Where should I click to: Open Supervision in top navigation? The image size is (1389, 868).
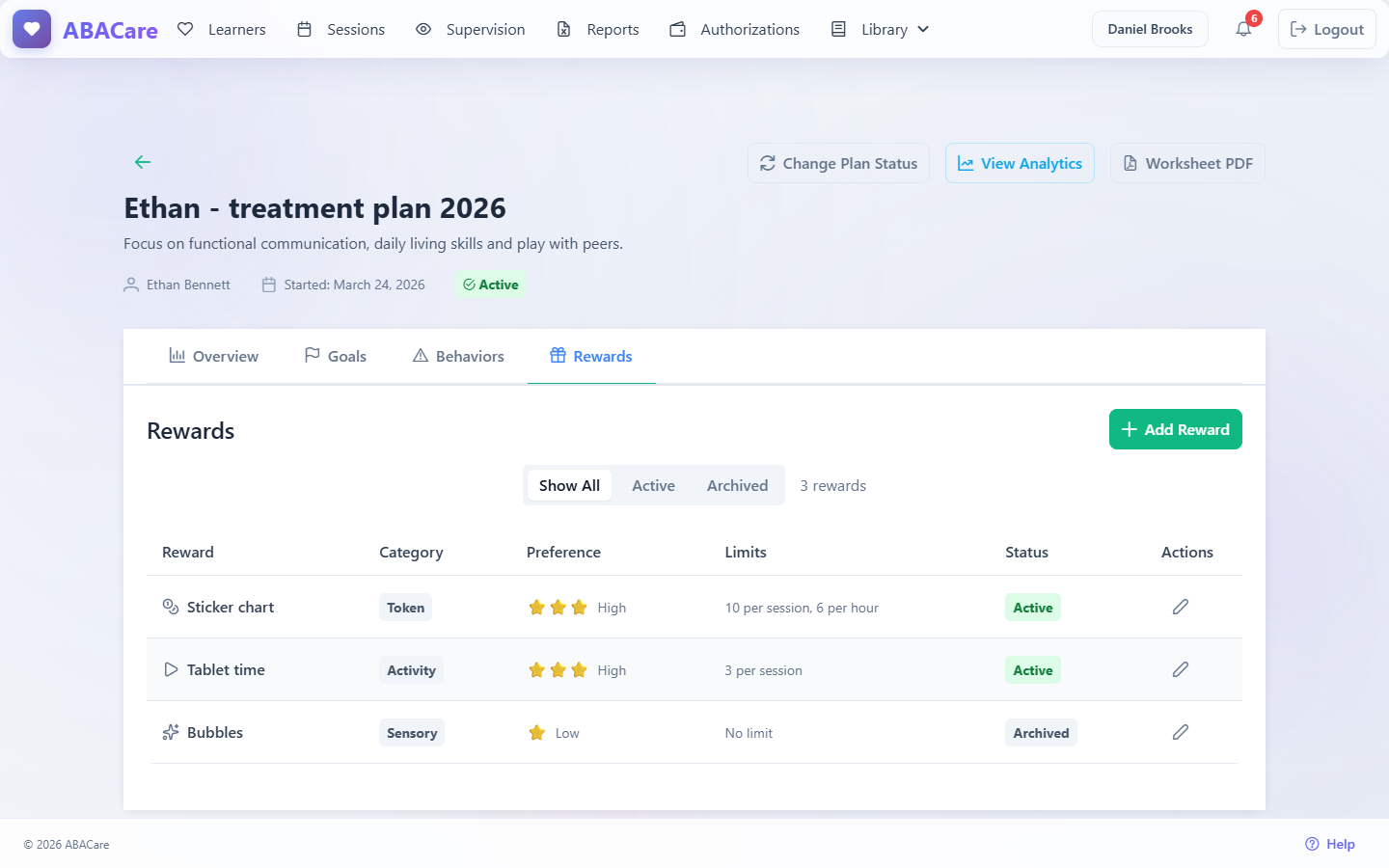click(471, 29)
